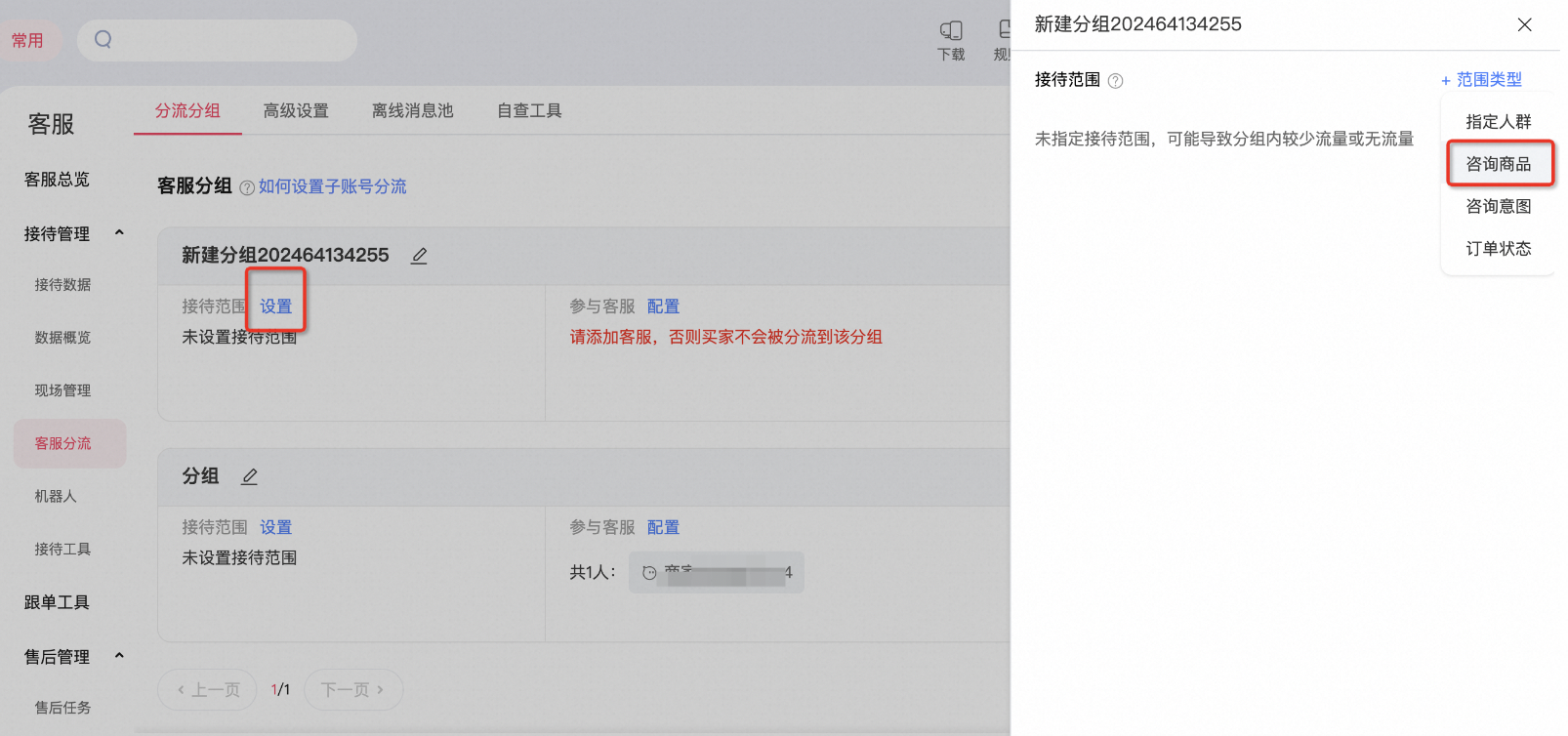This screenshot has height=736, width=1568.
Task: Open the + 范围类型 dropdown
Action: 1481,80
